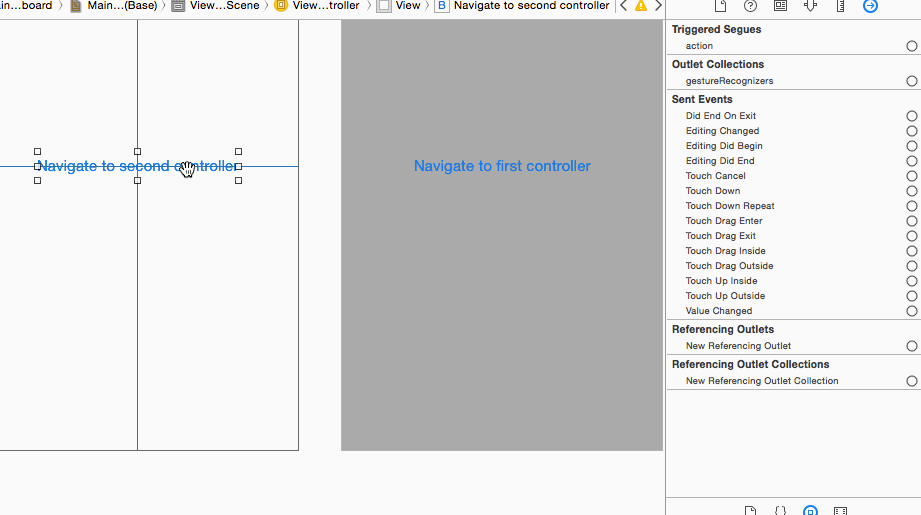Show the Object library
The image size is (921, 515).
(x=810, y=510)
